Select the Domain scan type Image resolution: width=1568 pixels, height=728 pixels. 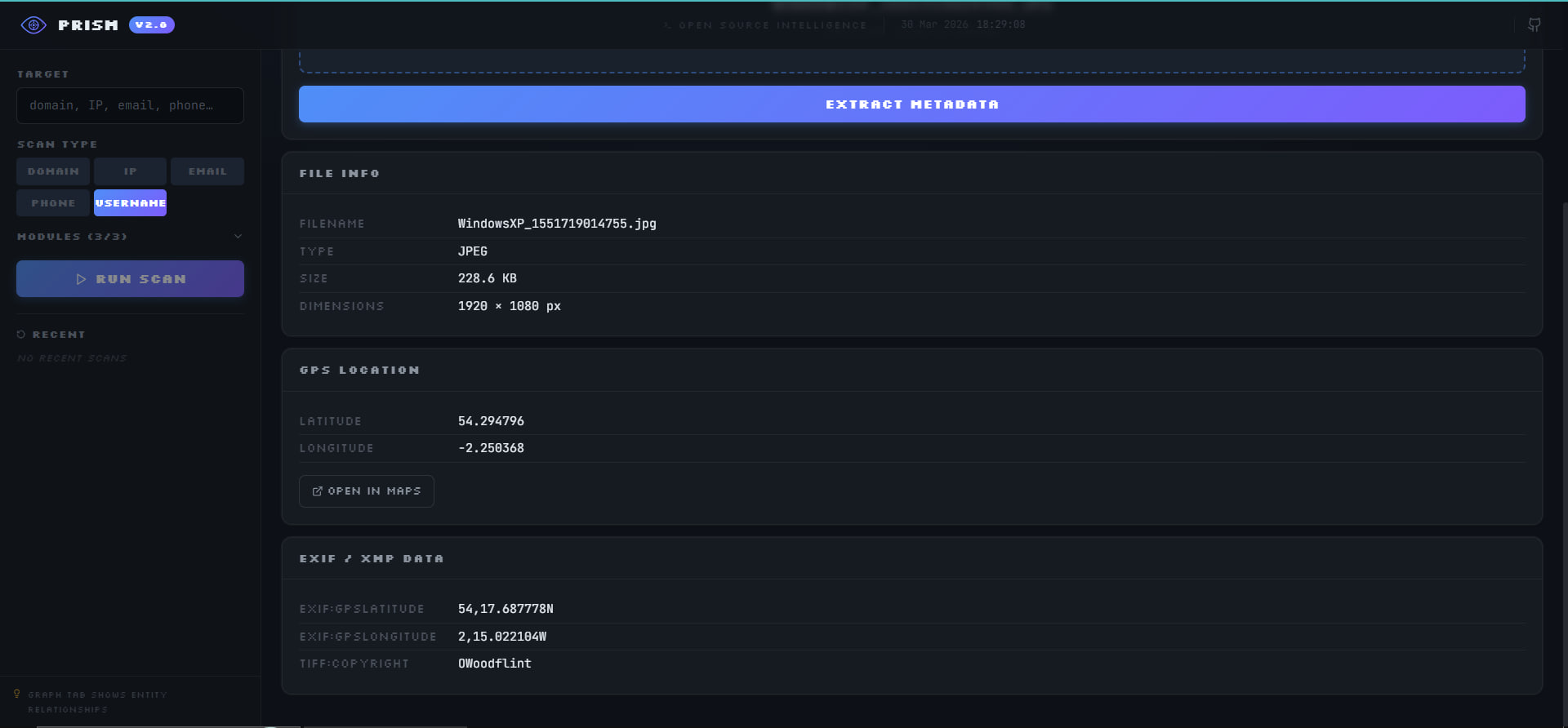click(x=53, y=171)
